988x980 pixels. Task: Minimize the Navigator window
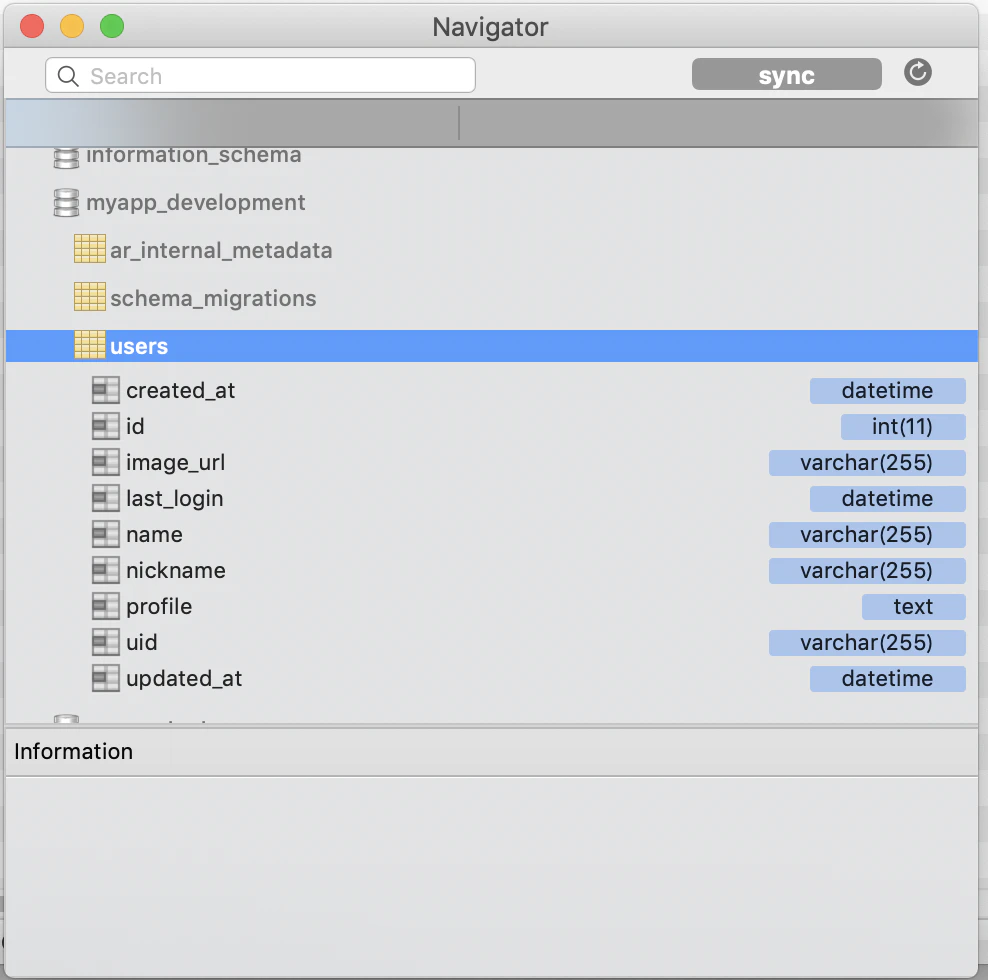(x=72, y=26)
